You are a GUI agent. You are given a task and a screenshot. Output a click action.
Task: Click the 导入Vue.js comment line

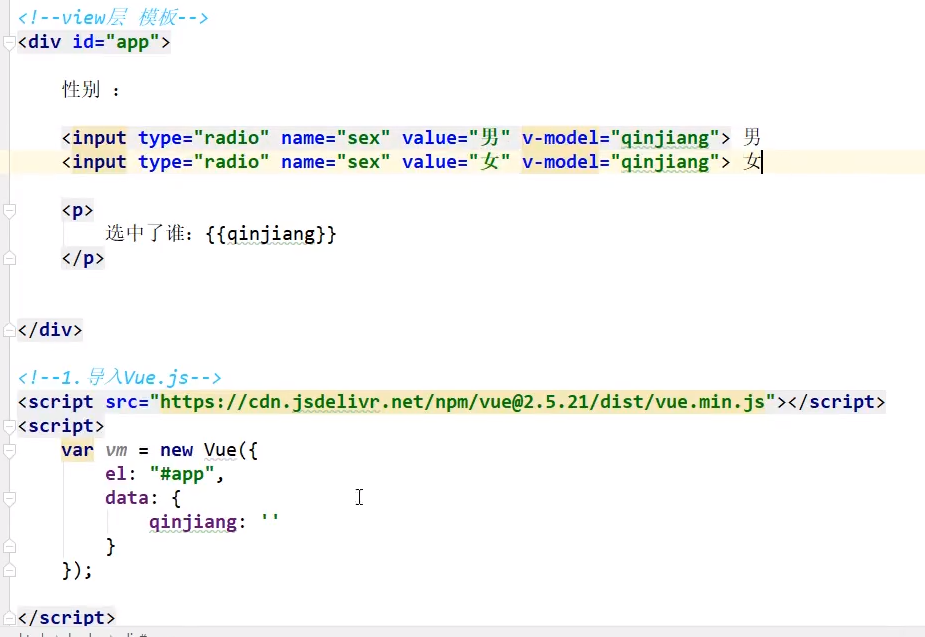point(120,377)
